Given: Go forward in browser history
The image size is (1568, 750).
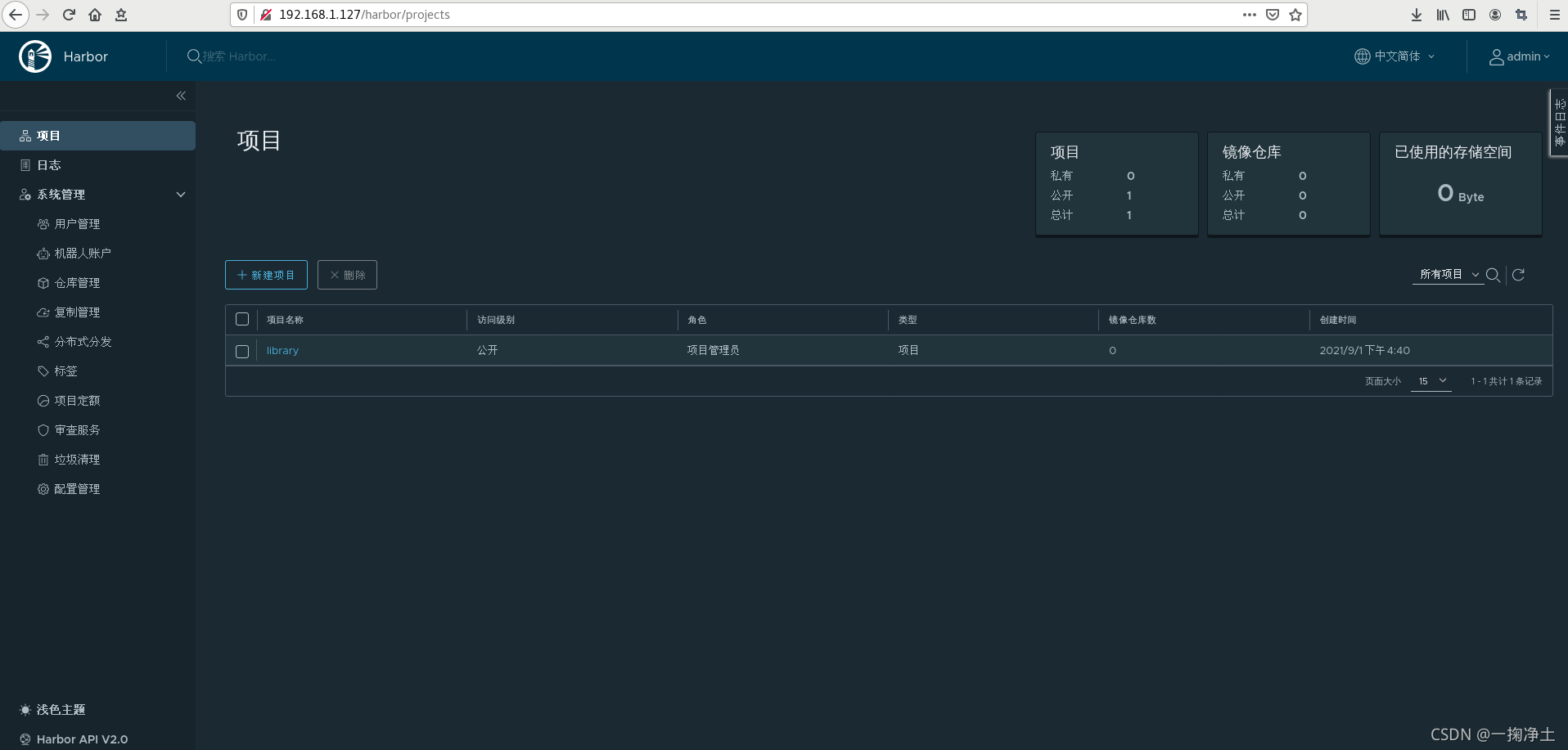Looking at the screenshot, I should [x=43, y=15].
